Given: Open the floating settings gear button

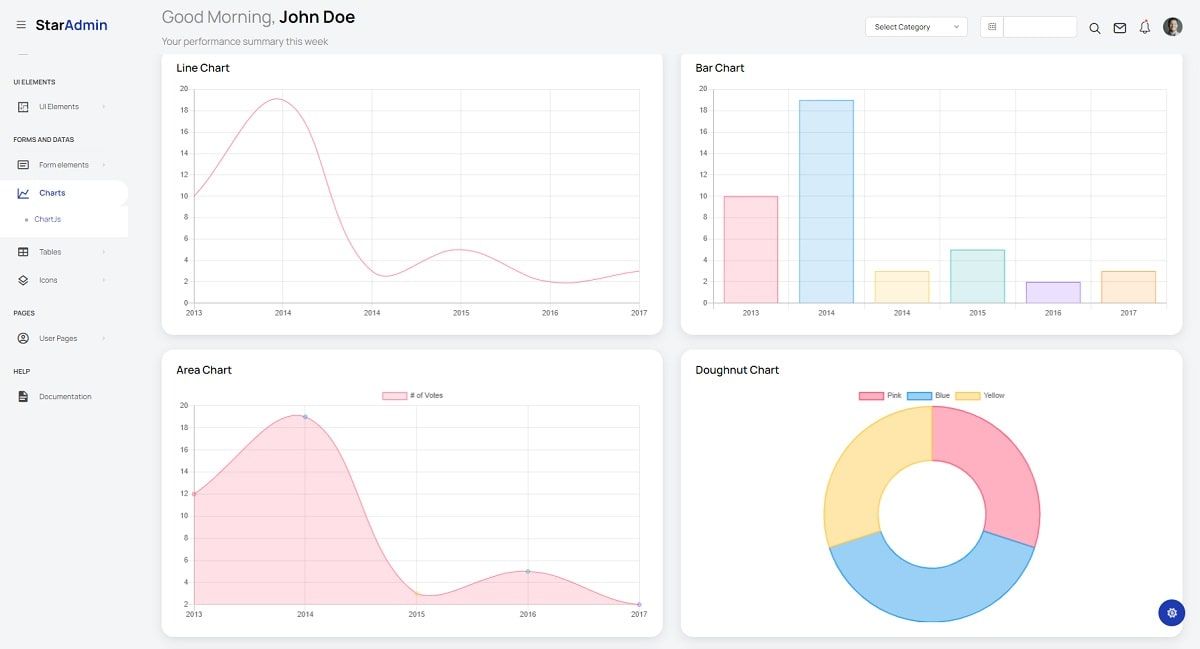Looking at the screenshot, I should coord(1171,612).
